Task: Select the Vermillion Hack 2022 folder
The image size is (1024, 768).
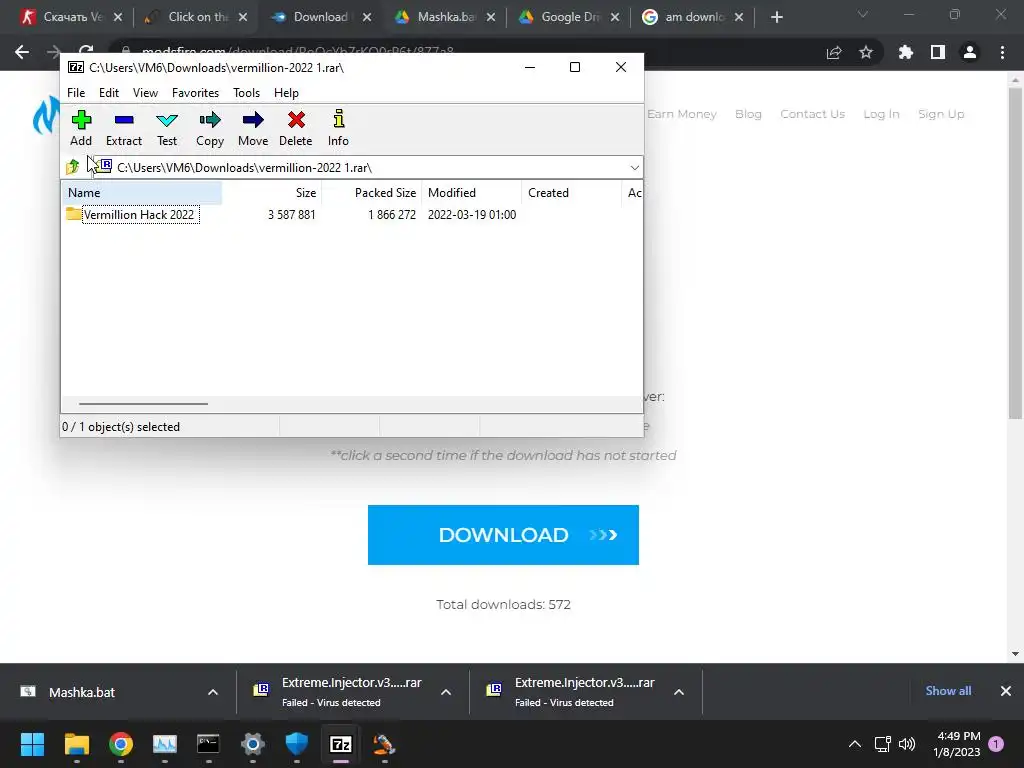Action: point(133,215)
